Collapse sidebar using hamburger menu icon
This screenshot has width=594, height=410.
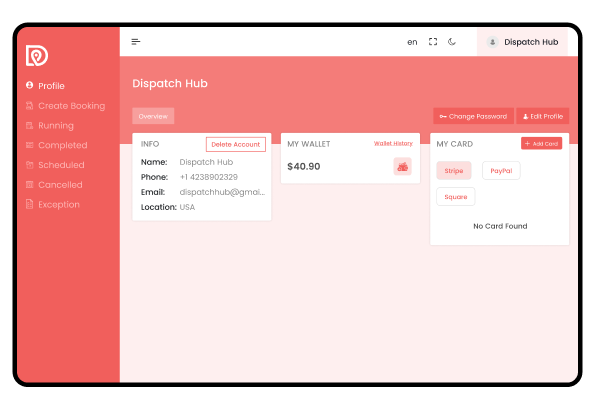pyautogui.click(x=136, y=42)
